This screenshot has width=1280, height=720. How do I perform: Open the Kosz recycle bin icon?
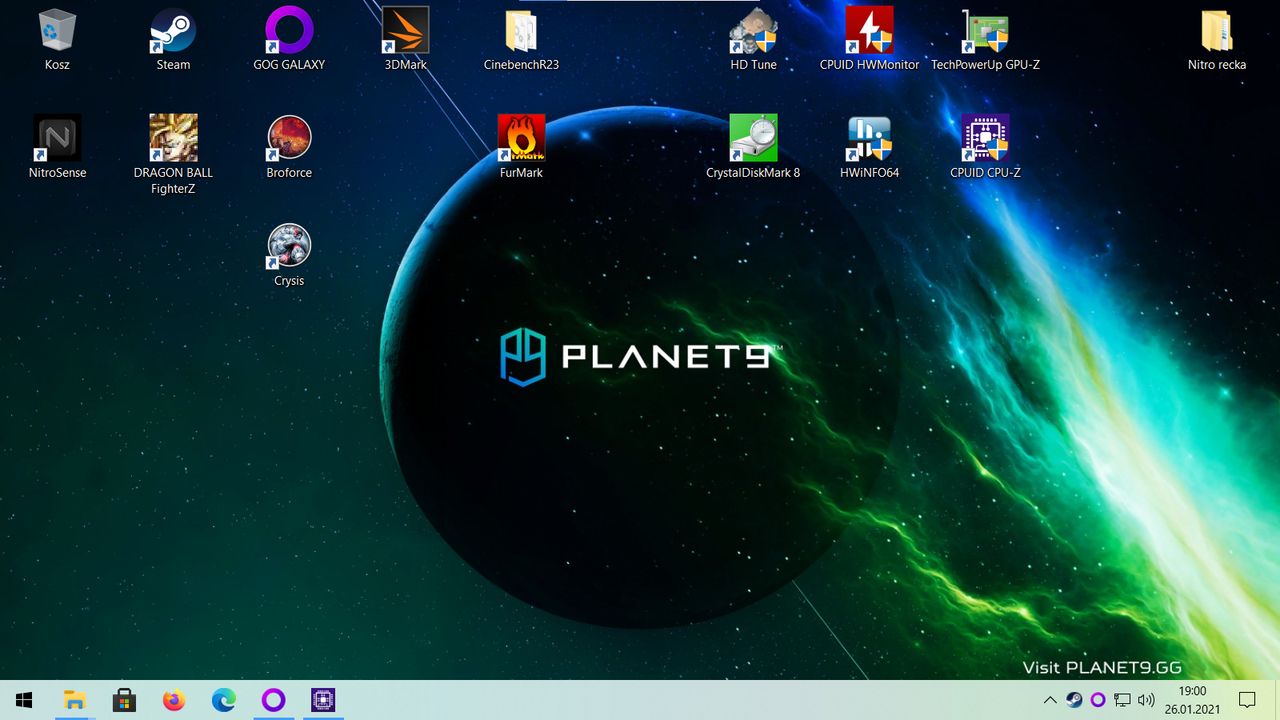[x=57, y=40]
